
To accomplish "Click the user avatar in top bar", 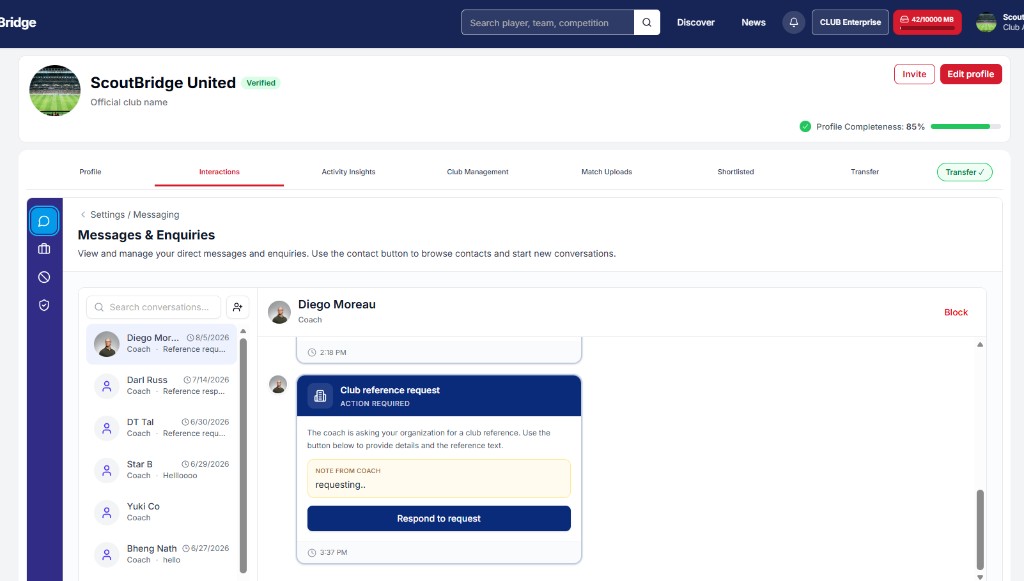I will coord(986,22).
